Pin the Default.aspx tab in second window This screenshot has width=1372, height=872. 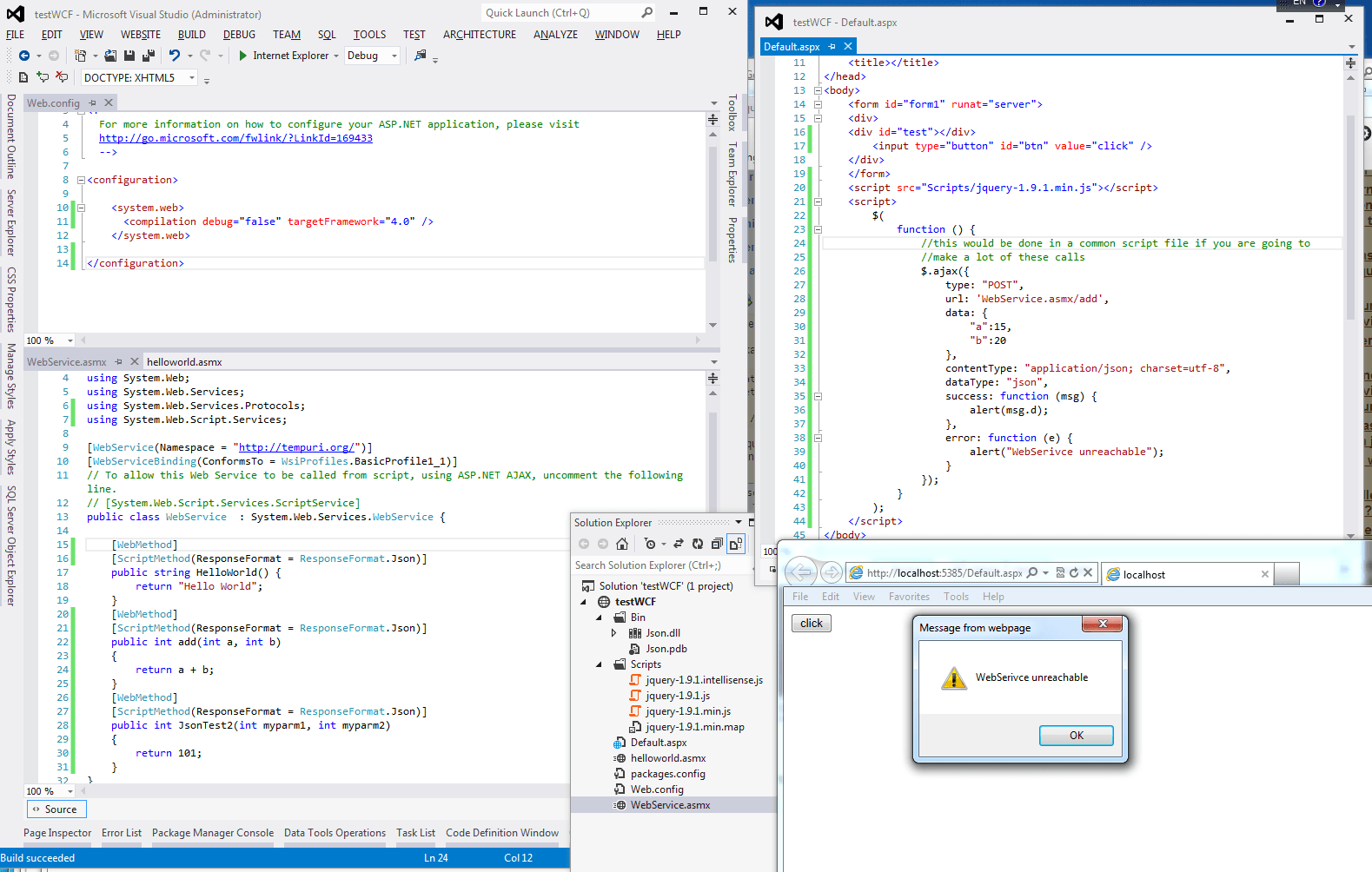832,46
